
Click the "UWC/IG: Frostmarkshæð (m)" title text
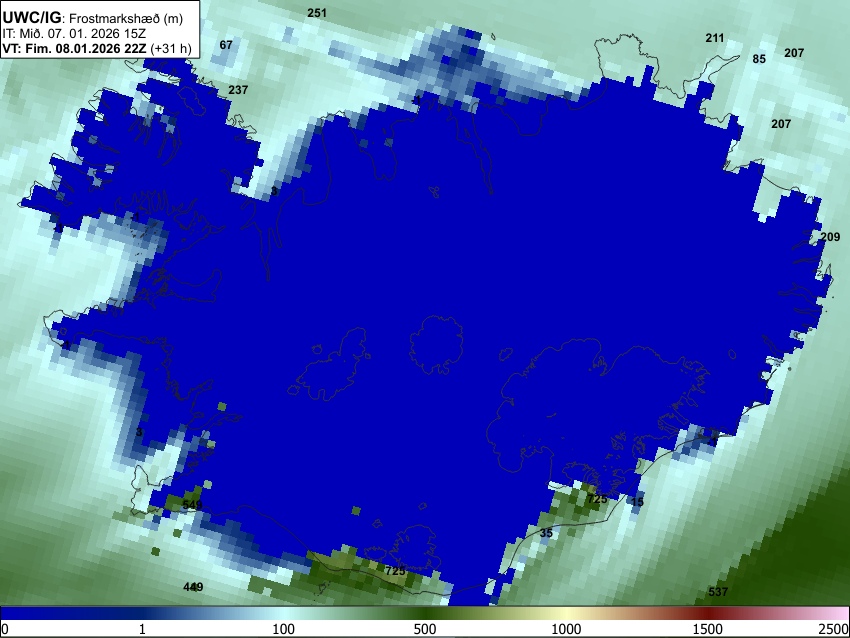point(93,18)
